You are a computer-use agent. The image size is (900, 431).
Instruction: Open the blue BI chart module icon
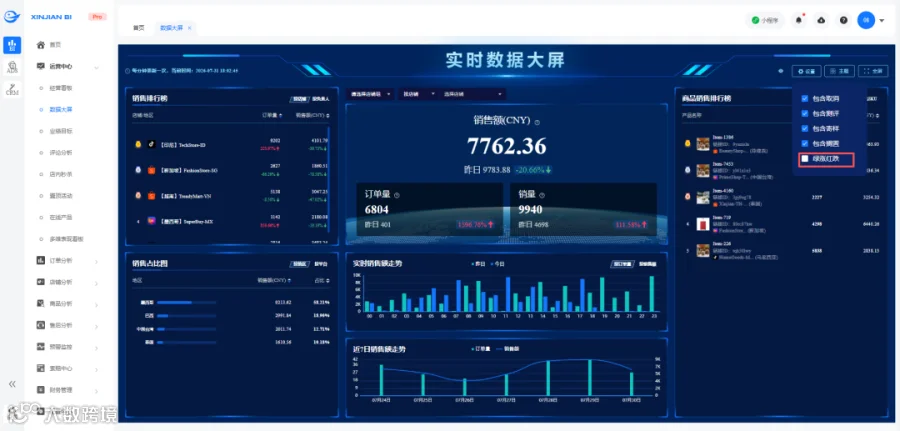coord(12,45)
